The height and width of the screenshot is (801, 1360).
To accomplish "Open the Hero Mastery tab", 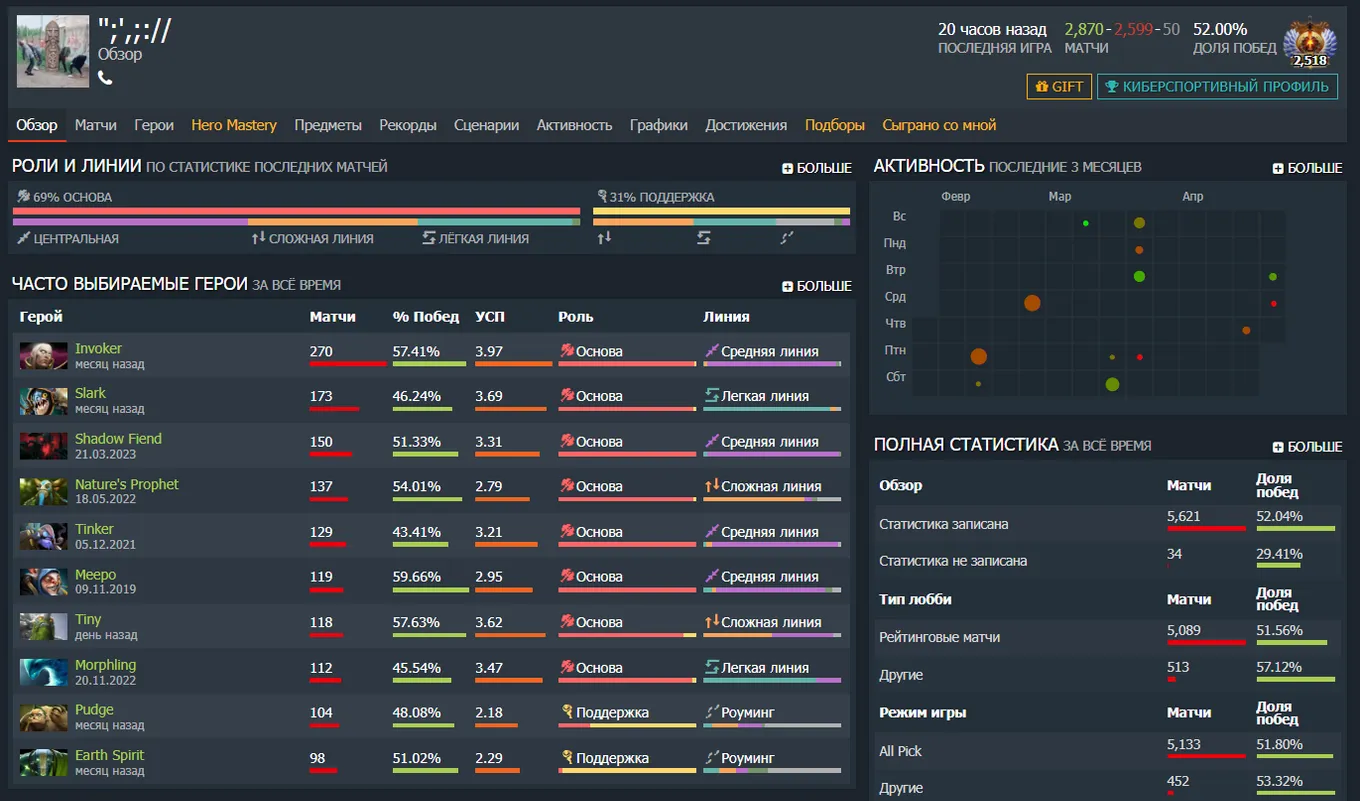I will pos(234,125).
